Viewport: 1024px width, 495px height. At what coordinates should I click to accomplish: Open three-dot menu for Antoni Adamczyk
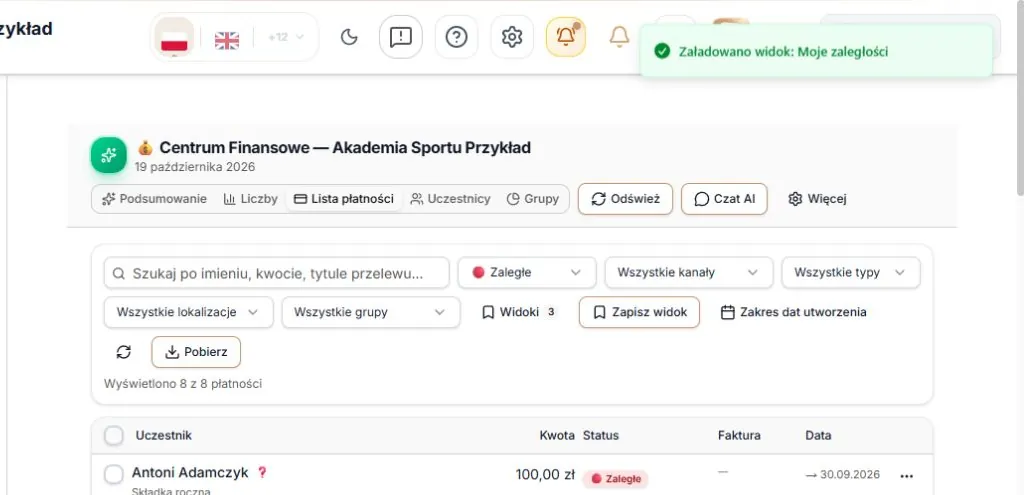(x=906, y=476)
